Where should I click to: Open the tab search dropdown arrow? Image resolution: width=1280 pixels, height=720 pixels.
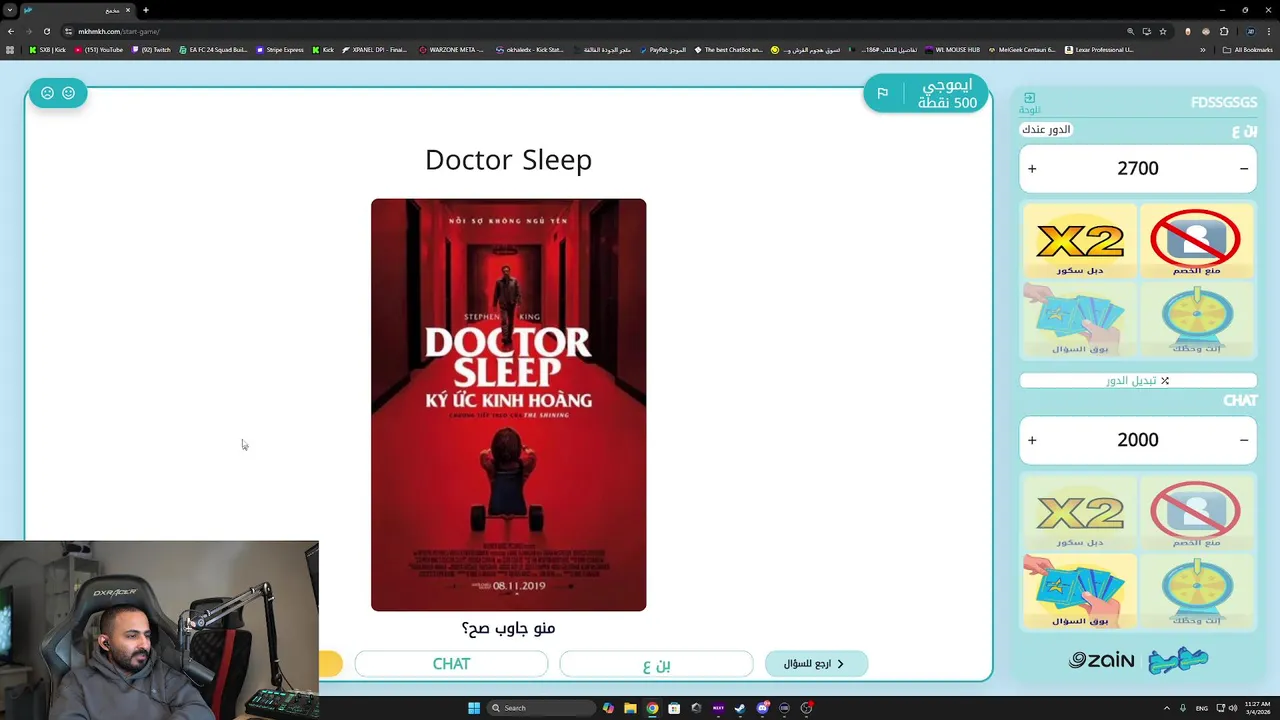(10, 10)
